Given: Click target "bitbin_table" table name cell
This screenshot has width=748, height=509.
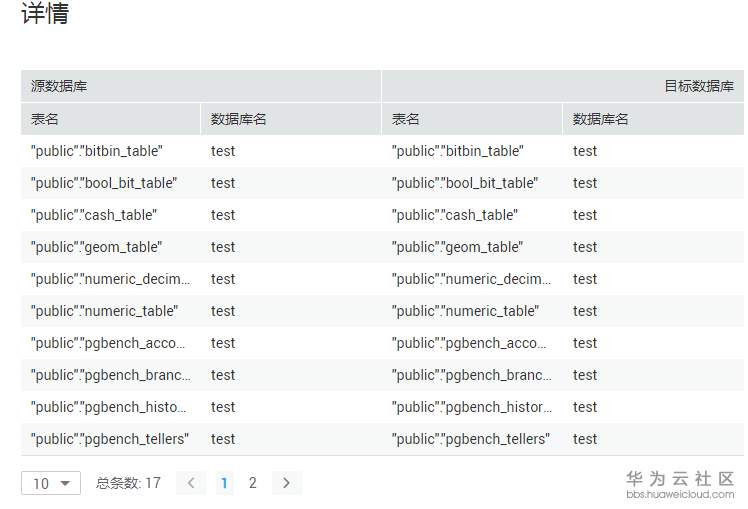Looking at the screenshot, I should click(458, 151).
